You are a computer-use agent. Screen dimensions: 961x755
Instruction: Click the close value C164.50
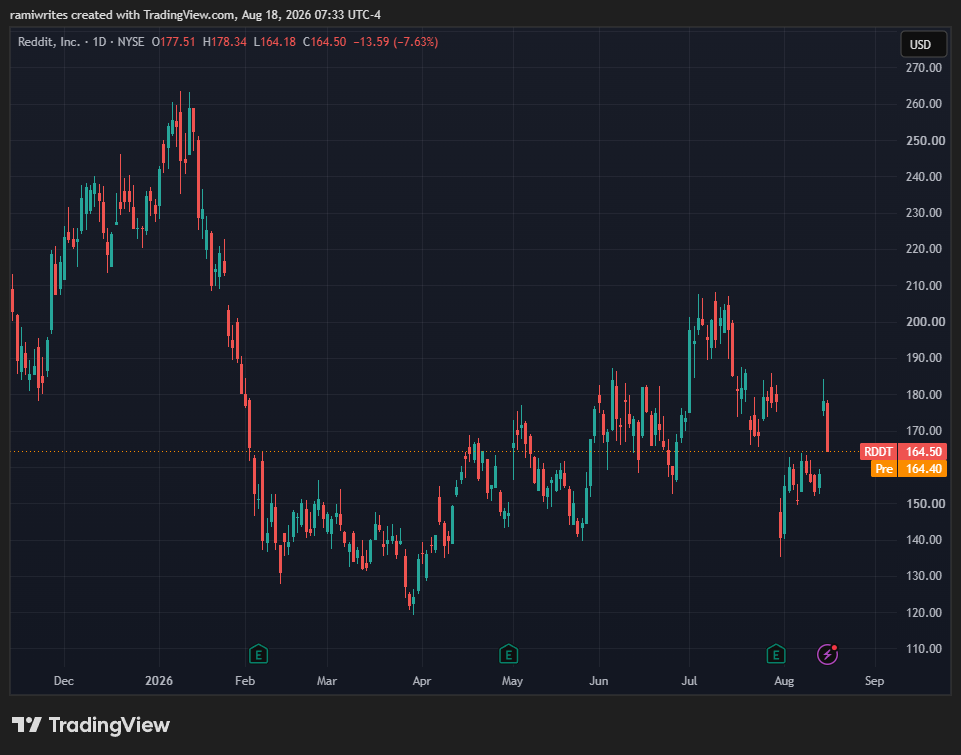[325, 42]
